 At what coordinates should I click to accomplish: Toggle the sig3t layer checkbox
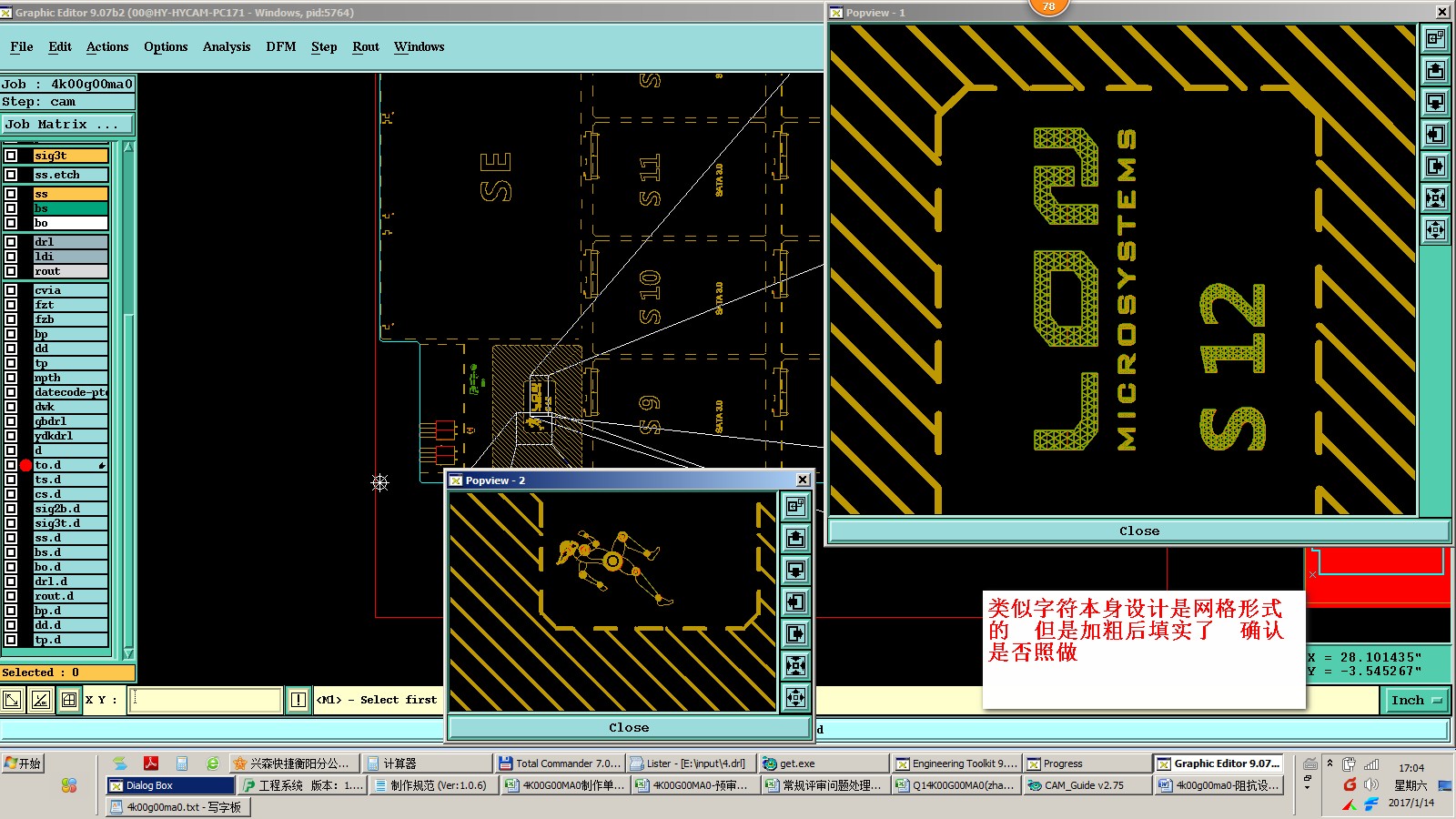click(11, 156)
